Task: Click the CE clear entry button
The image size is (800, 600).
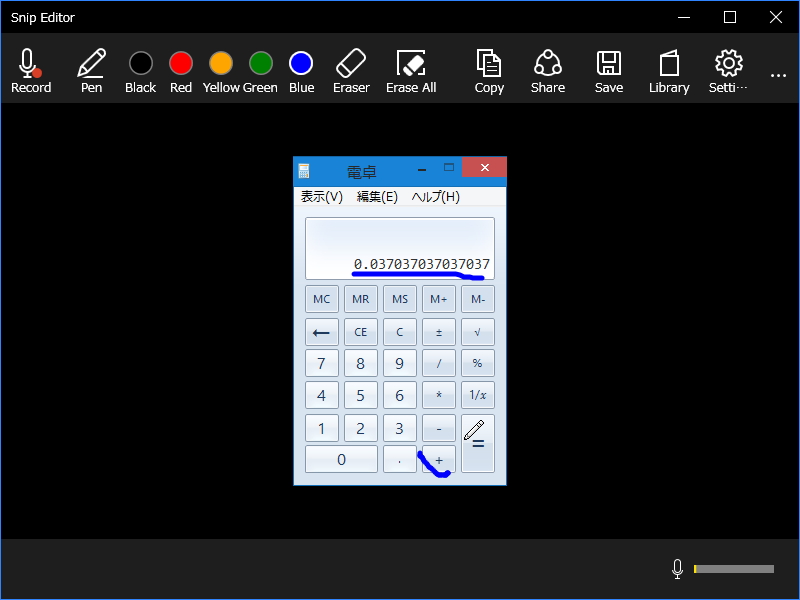Action: 361,332
